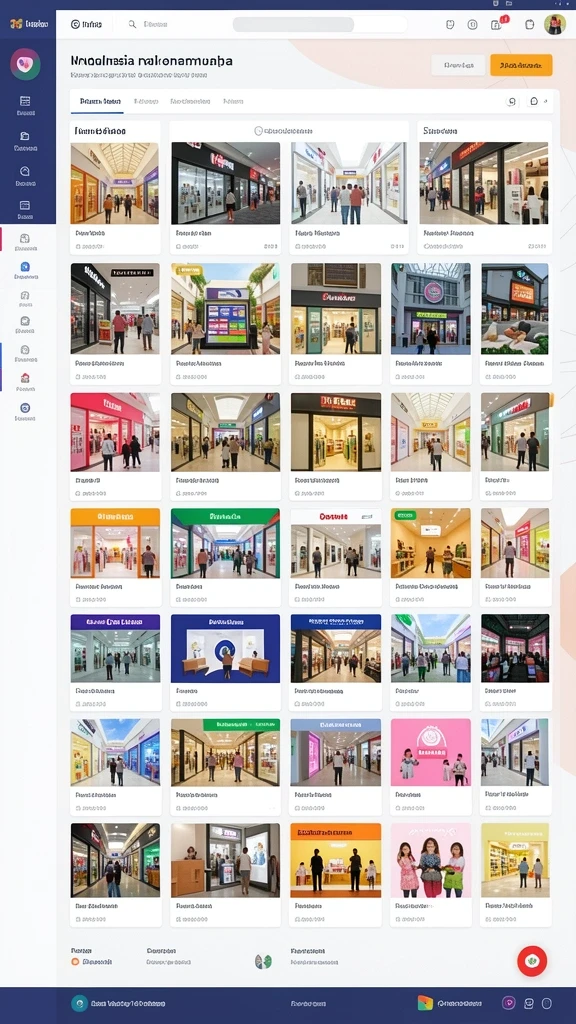Image resolution: width=576 pixels, height=1024 pixels.
Task: Open the chat bubble icon in dark sidebar
Action: coord(25,171)
